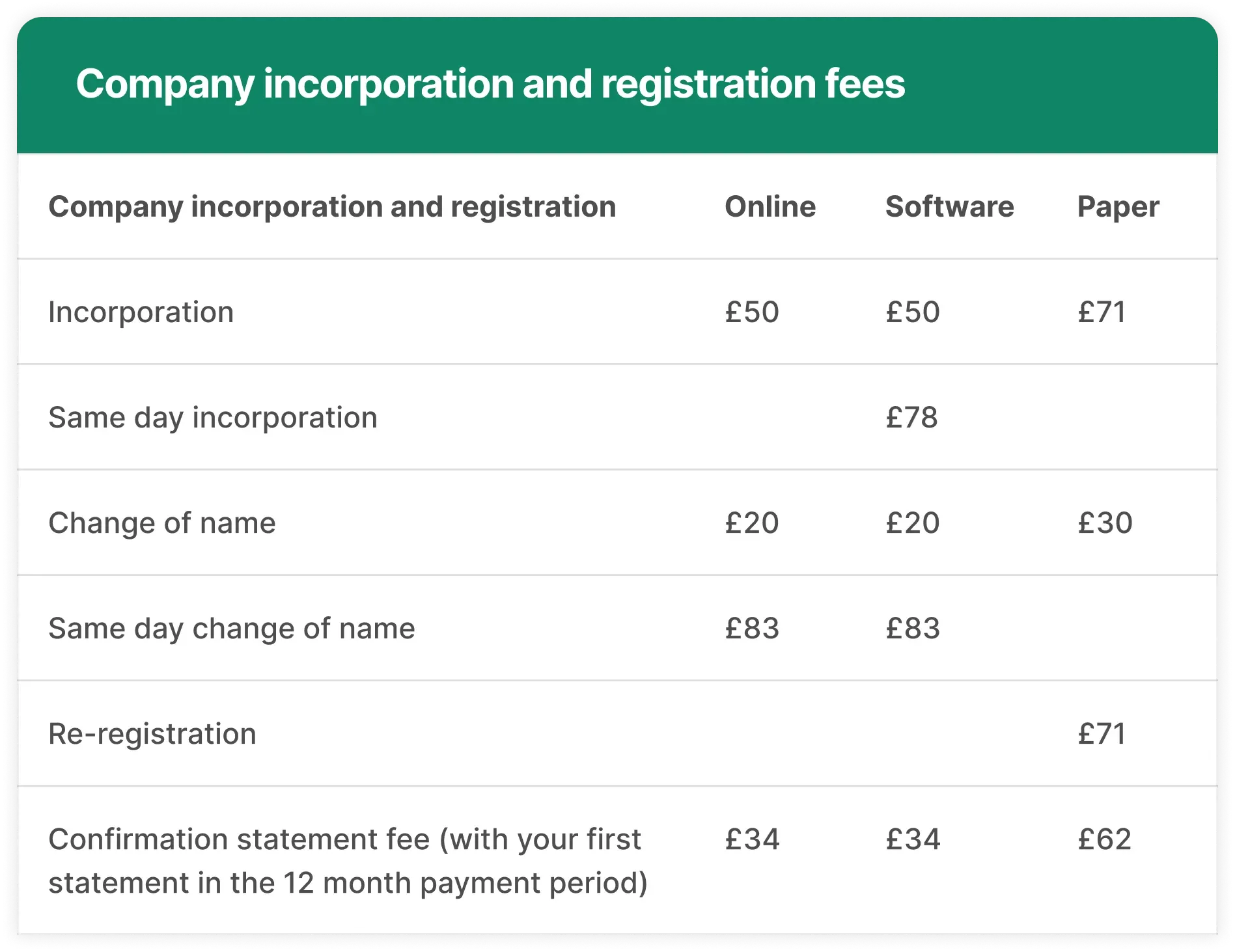Click the Paper fee for Incorporation
The width and height of the screenshot is (1235, 952).
click(x=1102, y=312)
